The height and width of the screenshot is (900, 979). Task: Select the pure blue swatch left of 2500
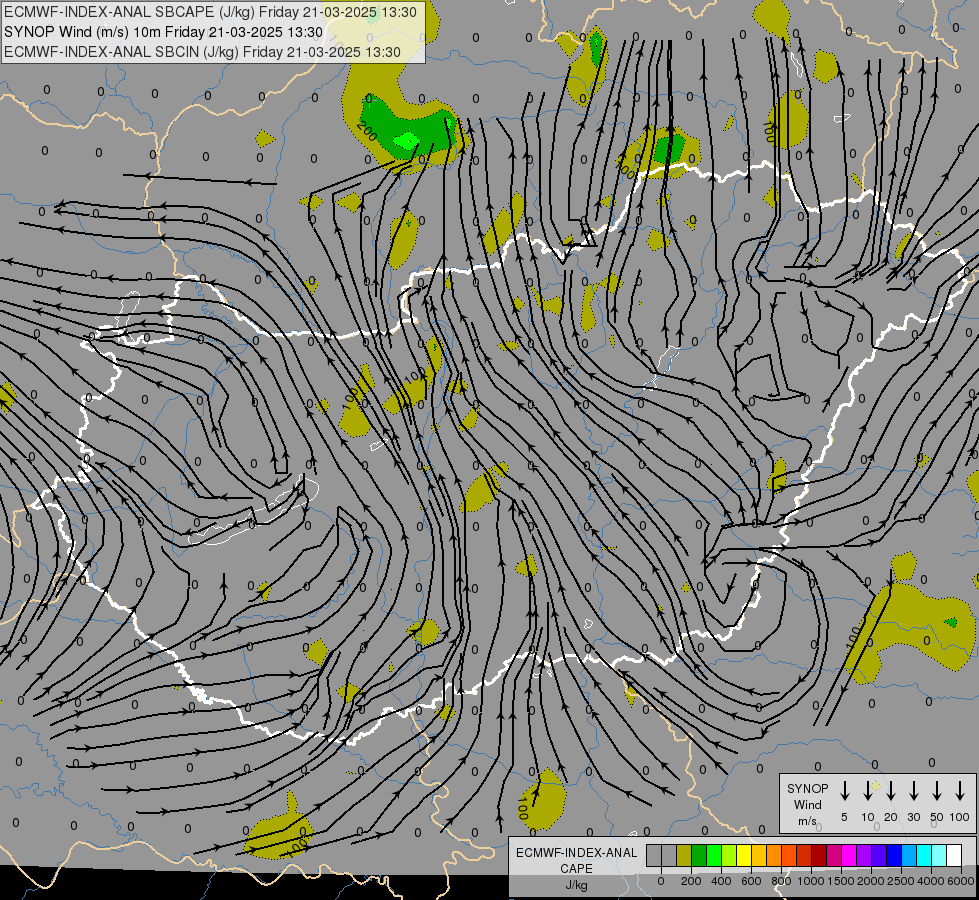tap(894, 855)
